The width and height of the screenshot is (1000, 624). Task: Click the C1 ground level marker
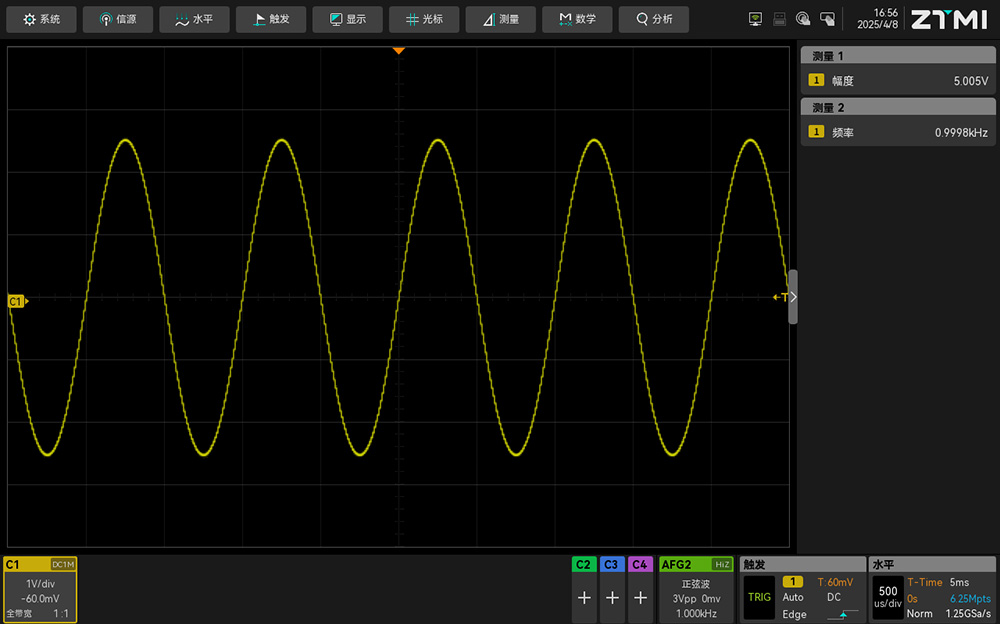coord(16,301)
